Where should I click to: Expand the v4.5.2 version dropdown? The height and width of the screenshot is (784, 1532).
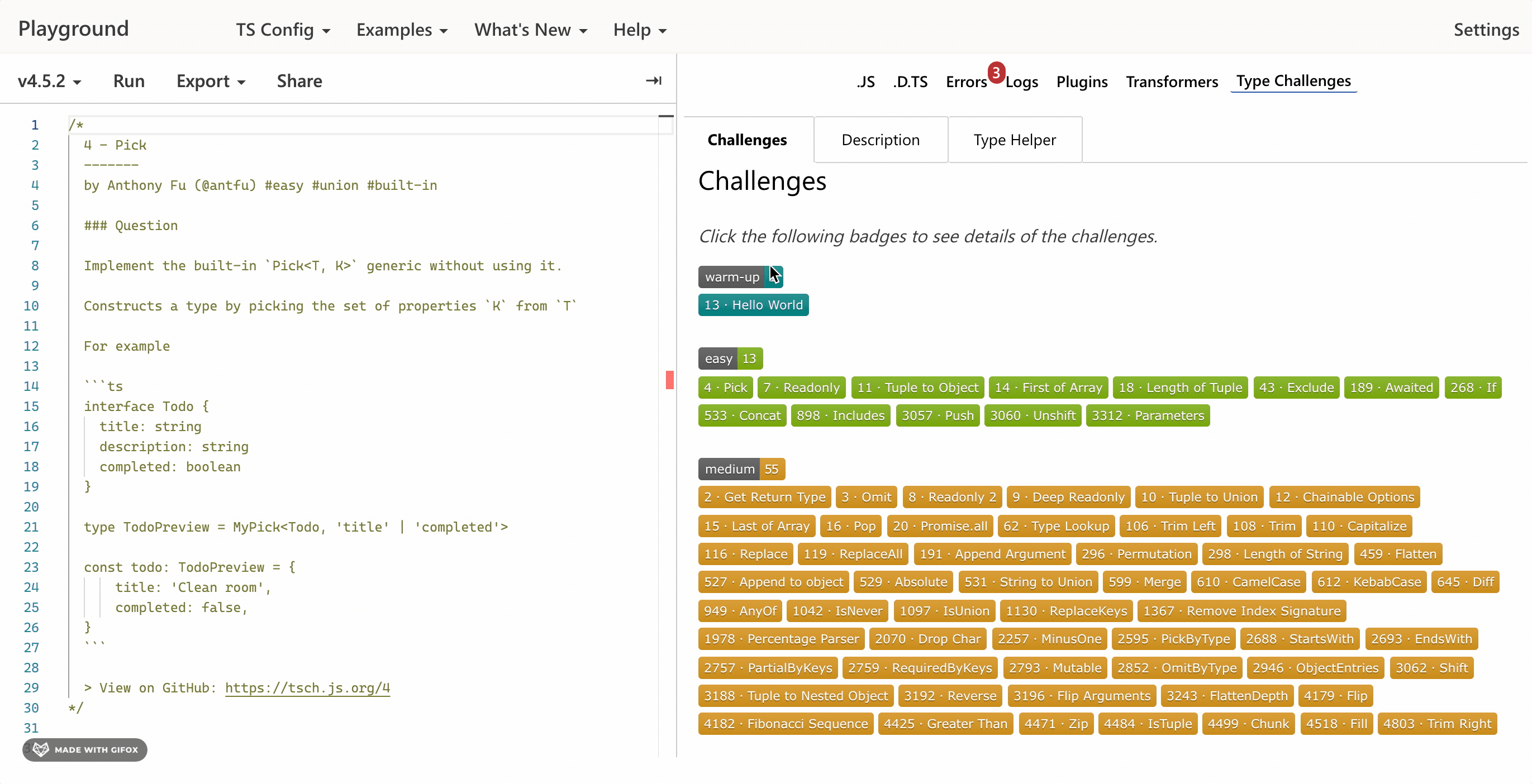click(x=49, y=81)
